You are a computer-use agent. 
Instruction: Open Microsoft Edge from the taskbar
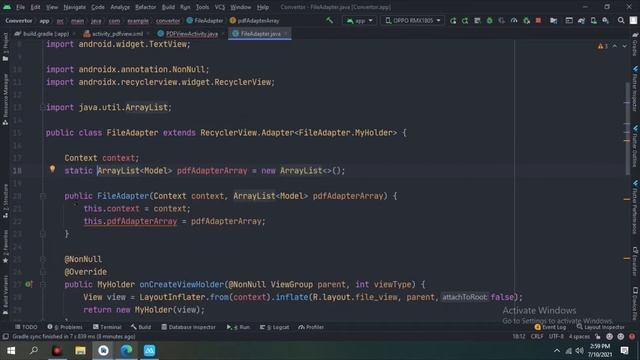pos(127,351)
